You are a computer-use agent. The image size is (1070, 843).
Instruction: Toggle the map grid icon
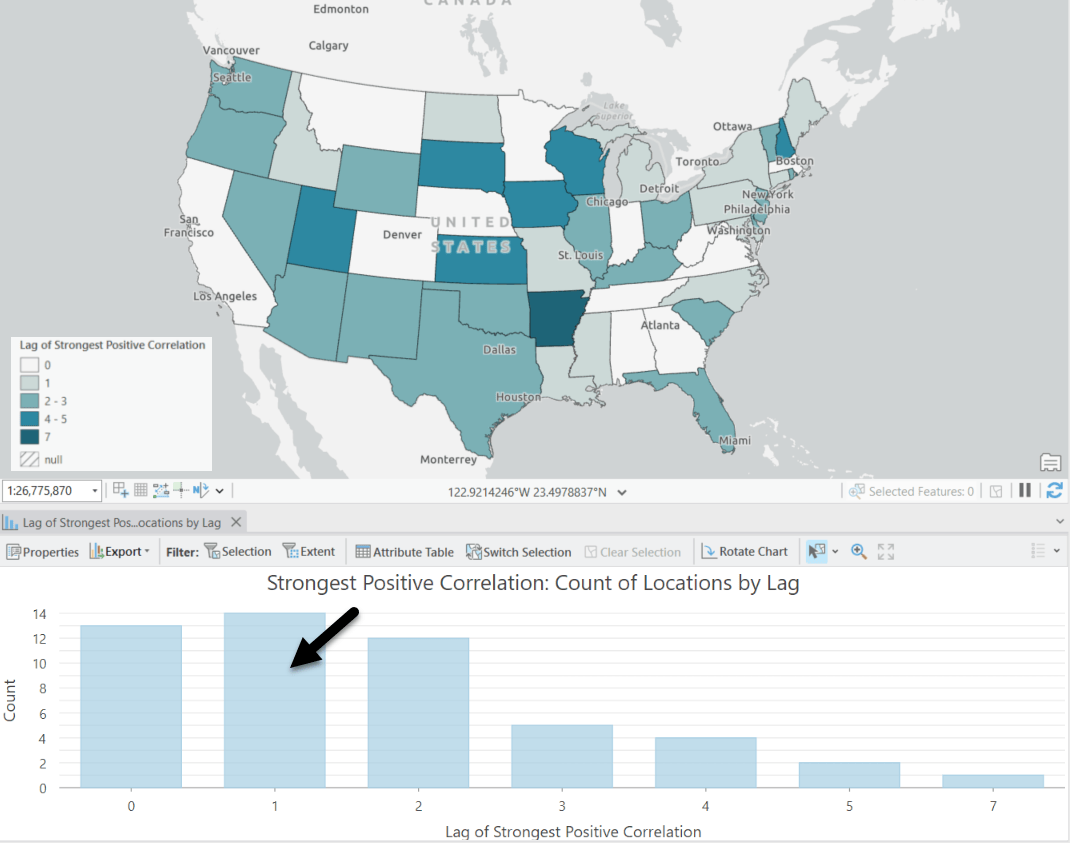point(141,489)
